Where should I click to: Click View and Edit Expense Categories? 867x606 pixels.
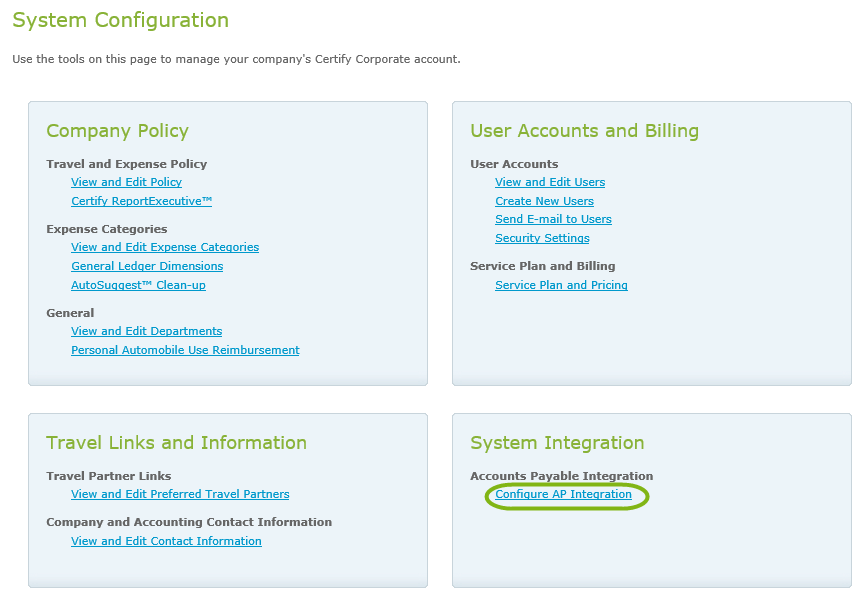165,247
